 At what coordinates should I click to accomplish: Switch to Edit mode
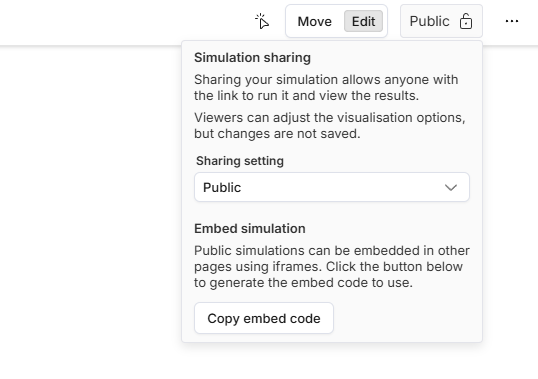pyautogui.click(x=363, y=21)
